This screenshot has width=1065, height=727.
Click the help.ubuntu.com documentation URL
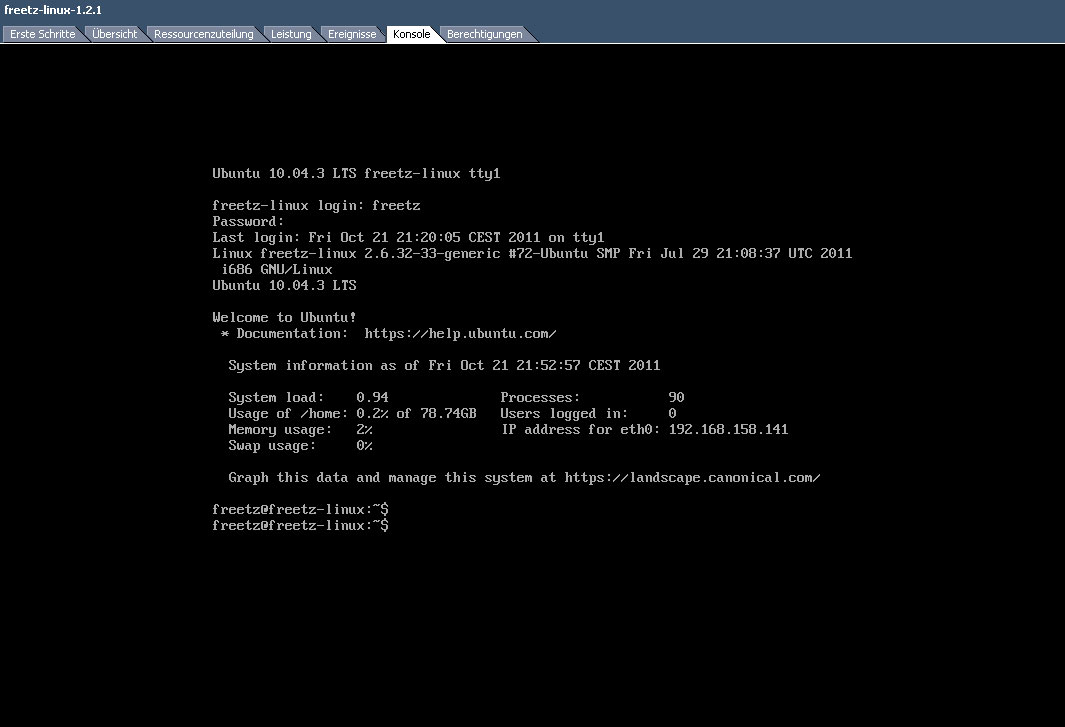tap(460, 334)
